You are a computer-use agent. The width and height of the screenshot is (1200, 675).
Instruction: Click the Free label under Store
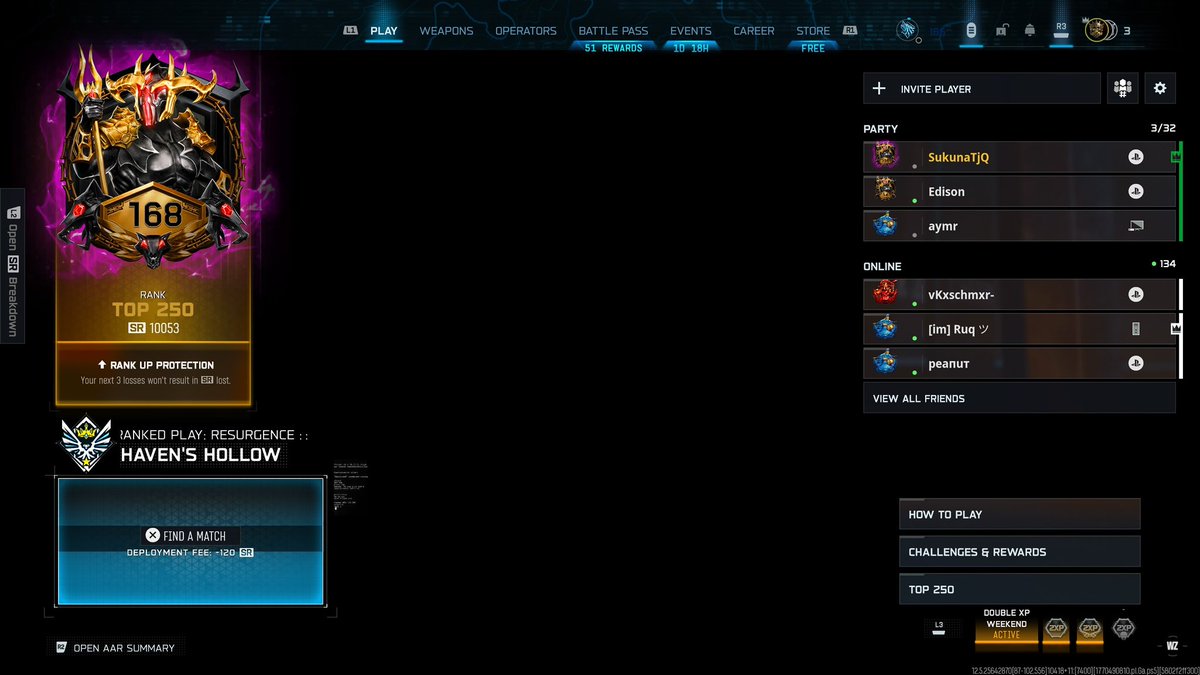click(x=813, y=48)
